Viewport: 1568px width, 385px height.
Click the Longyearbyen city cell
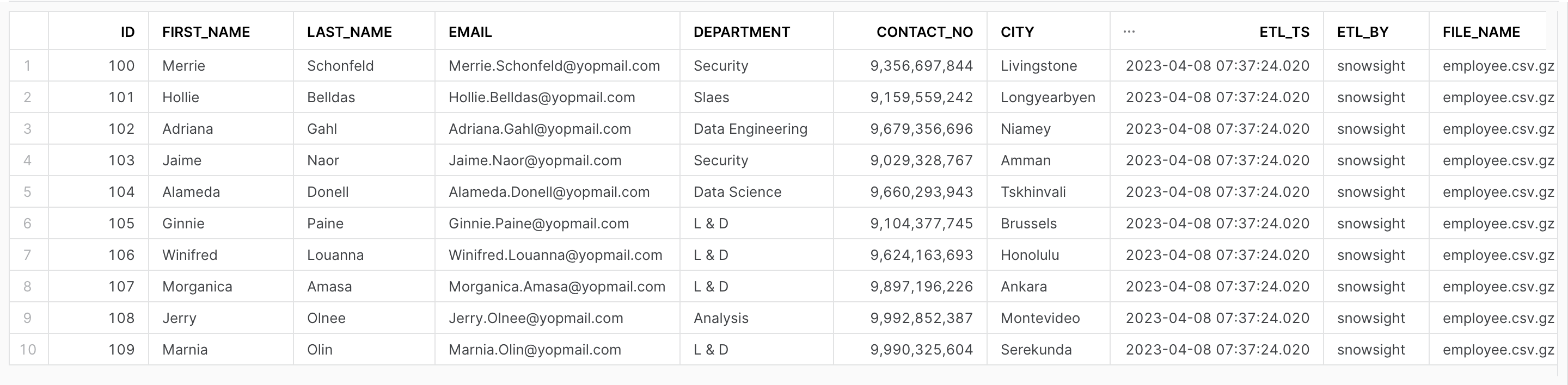tap(1048, 97)
